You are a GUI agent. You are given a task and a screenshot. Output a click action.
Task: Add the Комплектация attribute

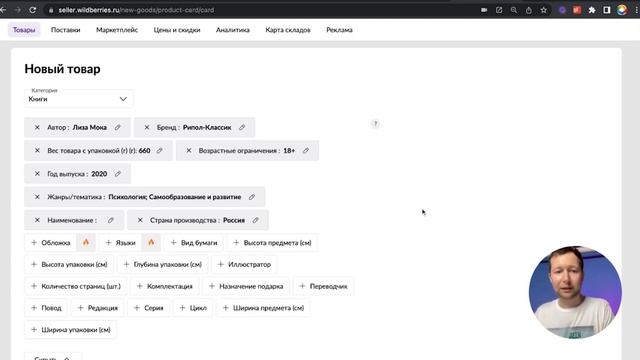[x=164, y=286]
